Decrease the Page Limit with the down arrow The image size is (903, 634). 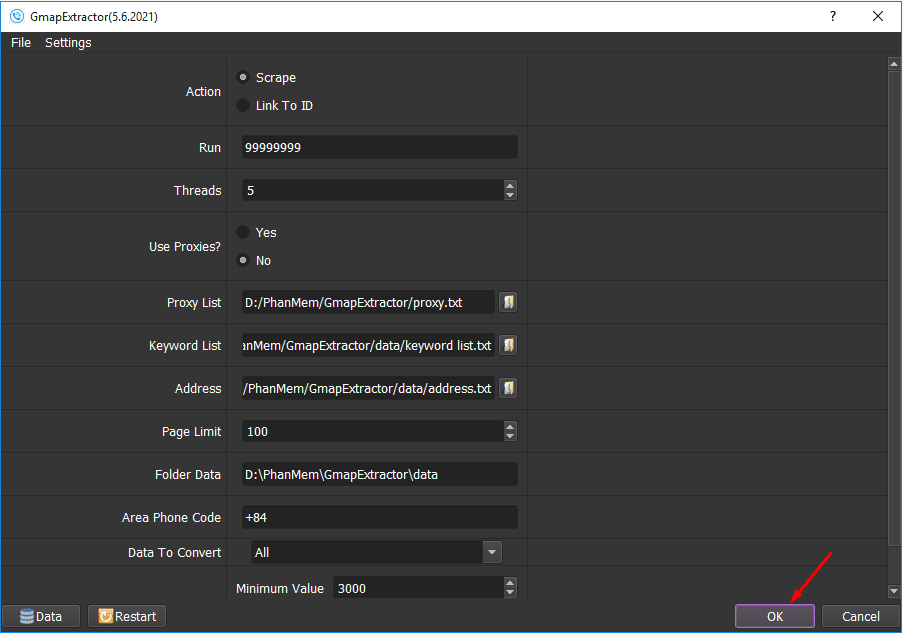[x=510, y=436]
